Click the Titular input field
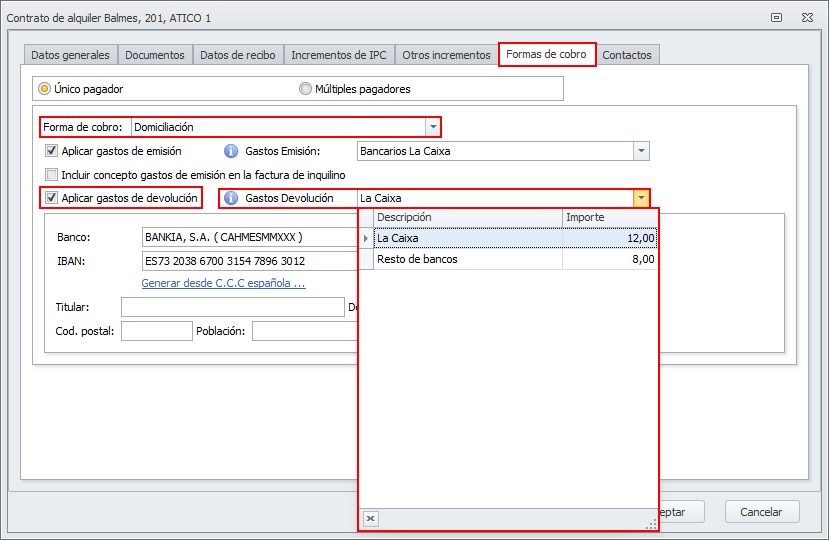This screenshot has height=540, width=829. point(233,307)
